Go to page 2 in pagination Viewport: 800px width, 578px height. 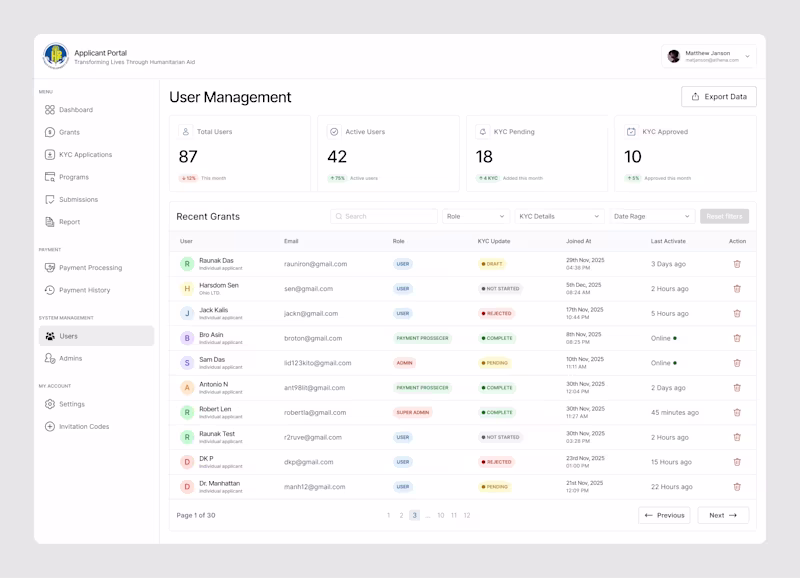(402, 515)
